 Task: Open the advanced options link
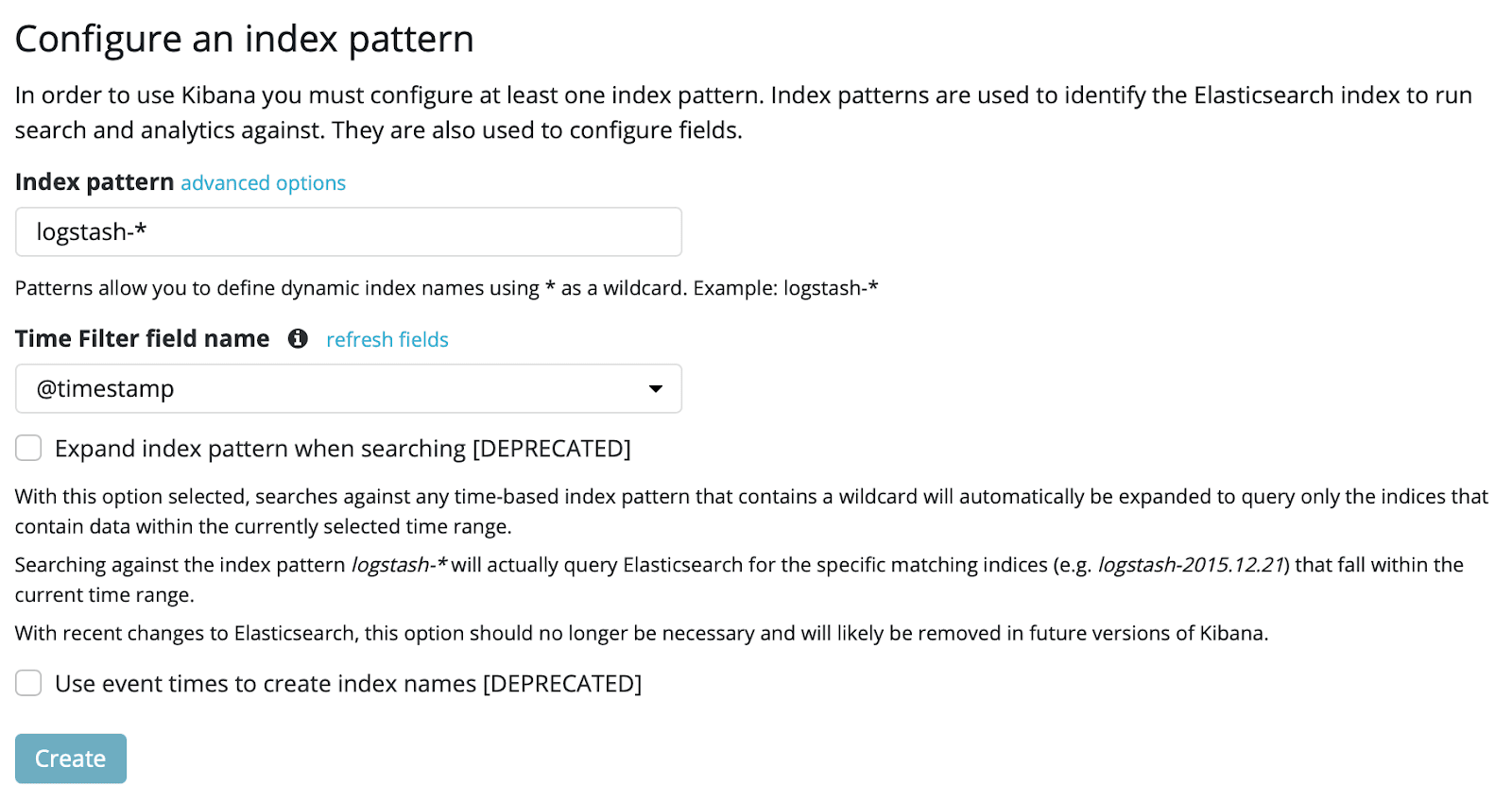[263, 183]
